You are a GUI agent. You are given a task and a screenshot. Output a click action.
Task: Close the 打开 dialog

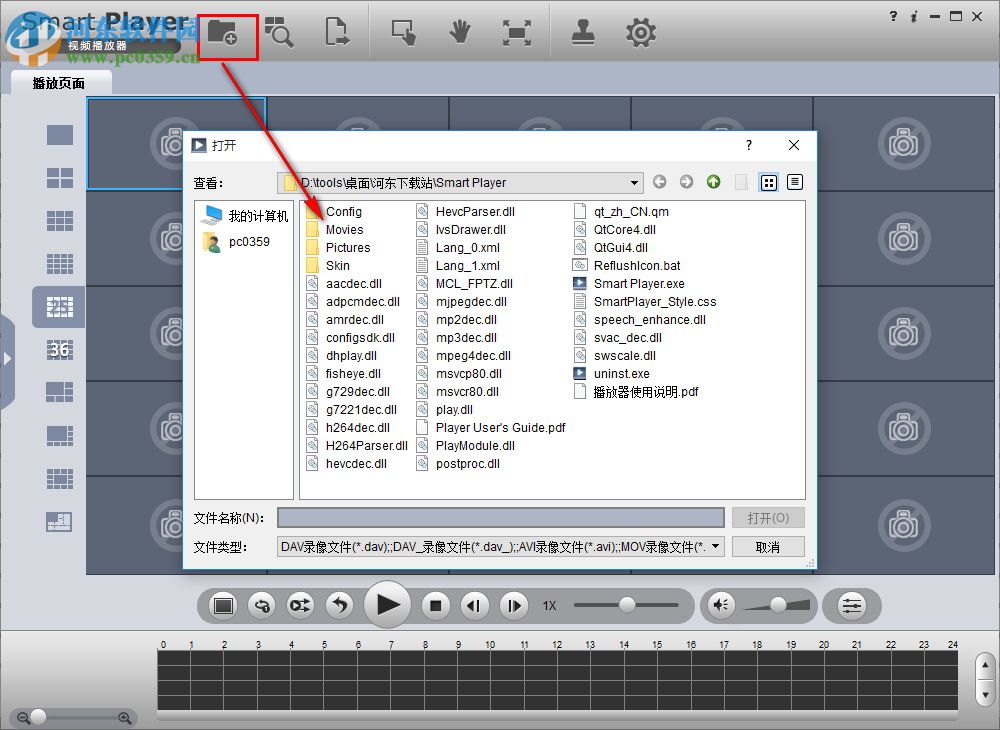tap(794, 145)
